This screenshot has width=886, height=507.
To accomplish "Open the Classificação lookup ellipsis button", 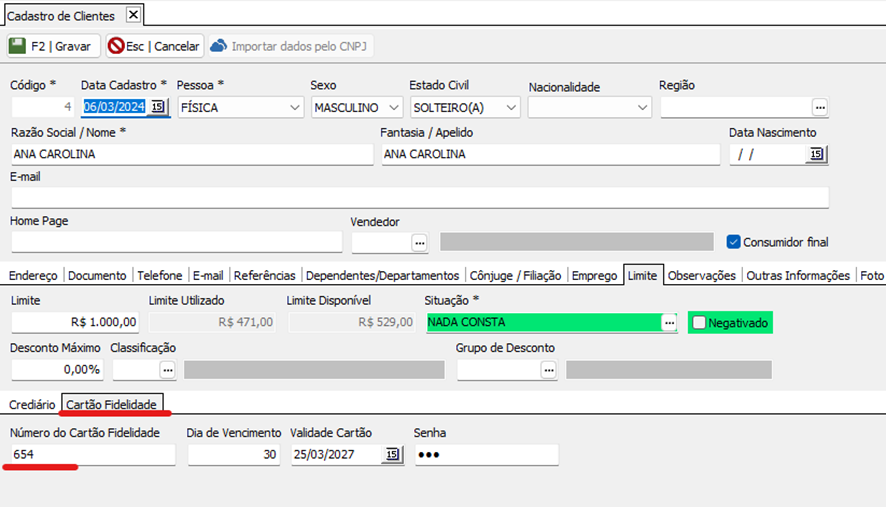I will click(x=167, y=369).
